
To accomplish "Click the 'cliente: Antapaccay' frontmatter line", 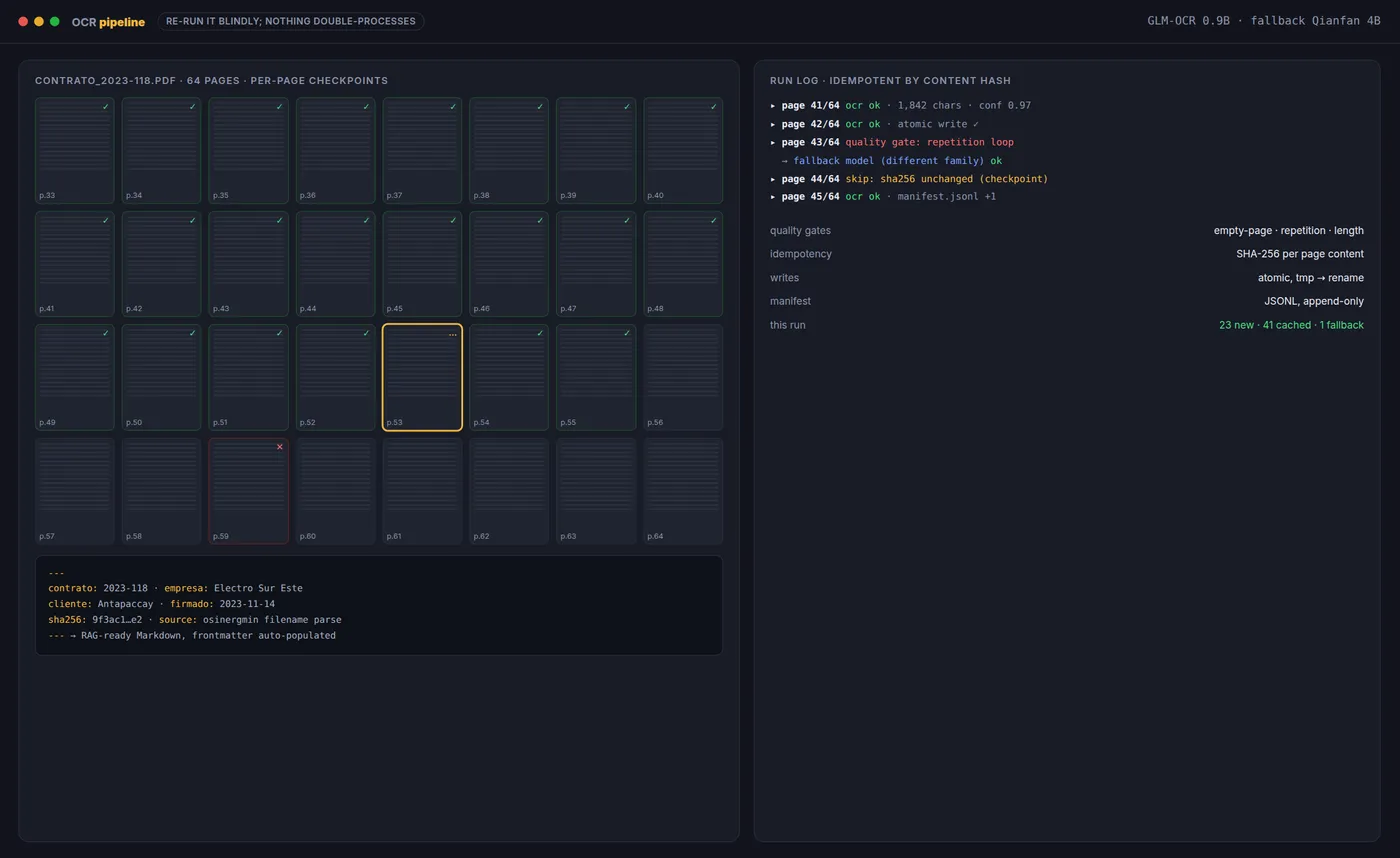I will (x=161, y=604).
